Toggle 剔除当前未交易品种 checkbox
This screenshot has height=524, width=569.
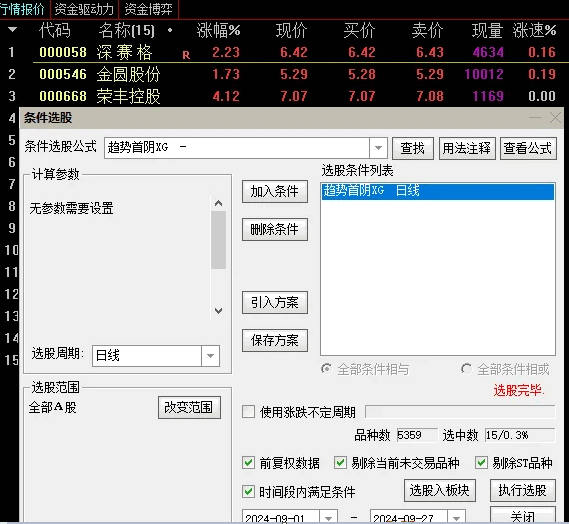(x=340, y=463)
